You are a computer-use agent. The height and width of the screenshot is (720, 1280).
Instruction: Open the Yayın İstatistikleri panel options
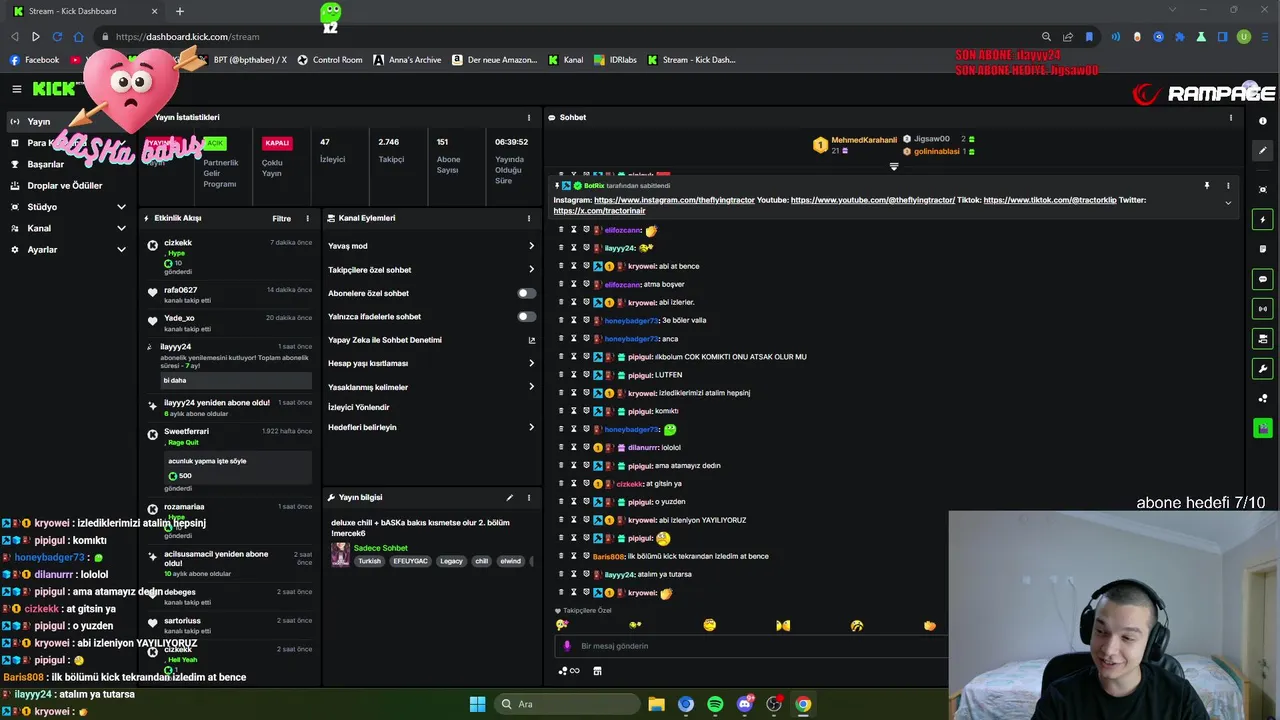(x=529, y=117)
